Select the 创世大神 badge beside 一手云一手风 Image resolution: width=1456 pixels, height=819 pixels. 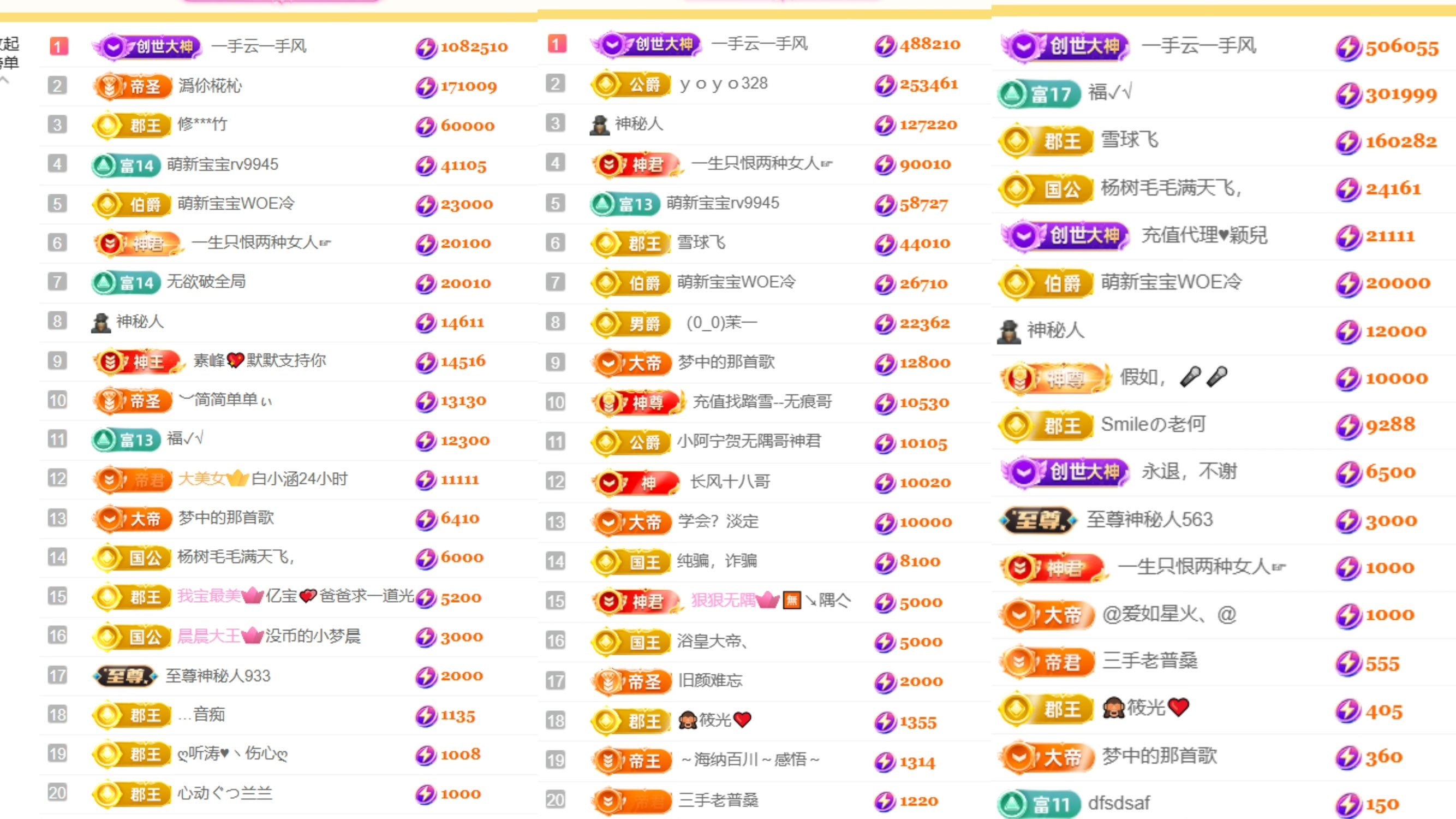click(x=147, y=48)
